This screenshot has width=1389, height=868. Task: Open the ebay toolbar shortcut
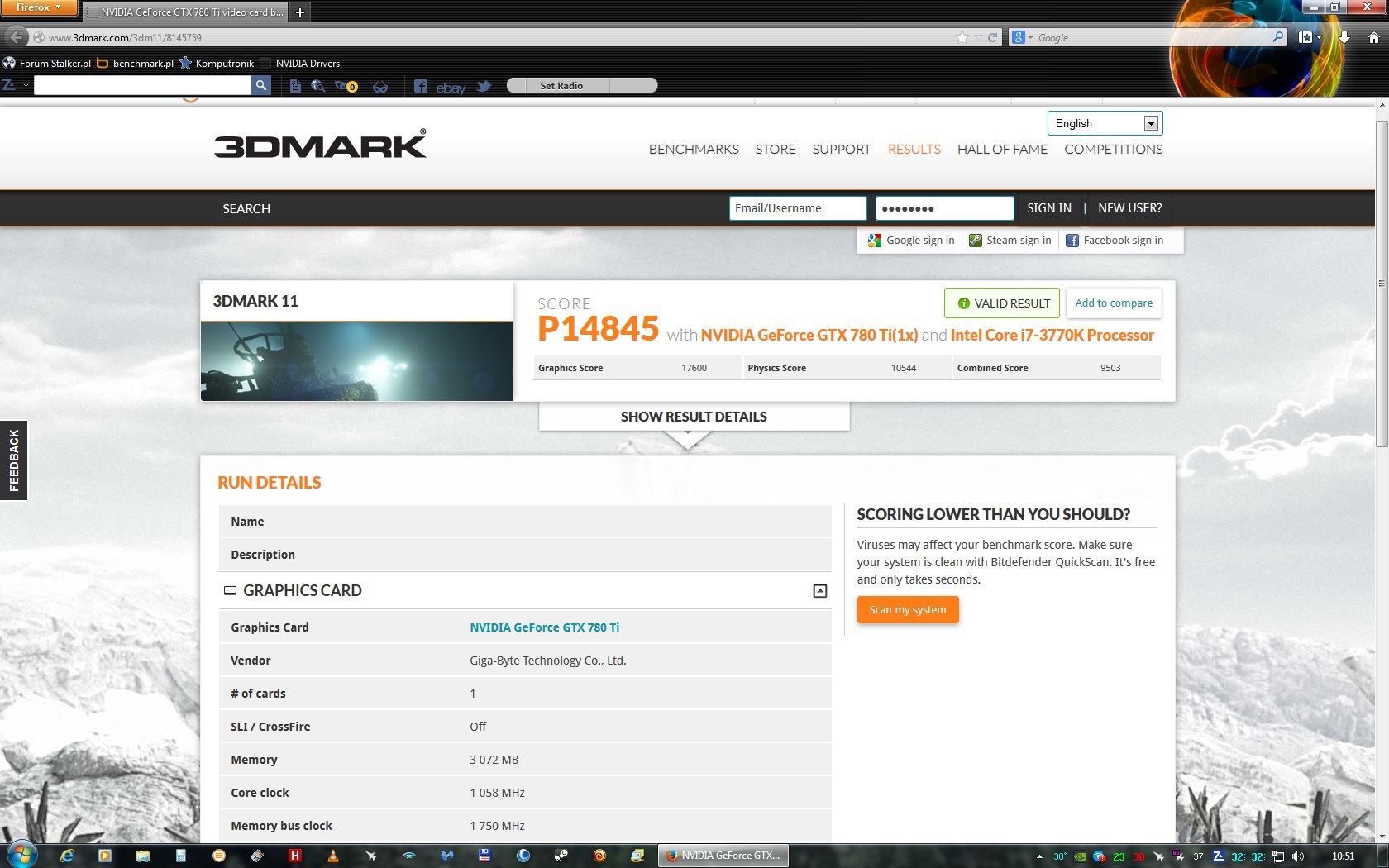coord(451,87)
